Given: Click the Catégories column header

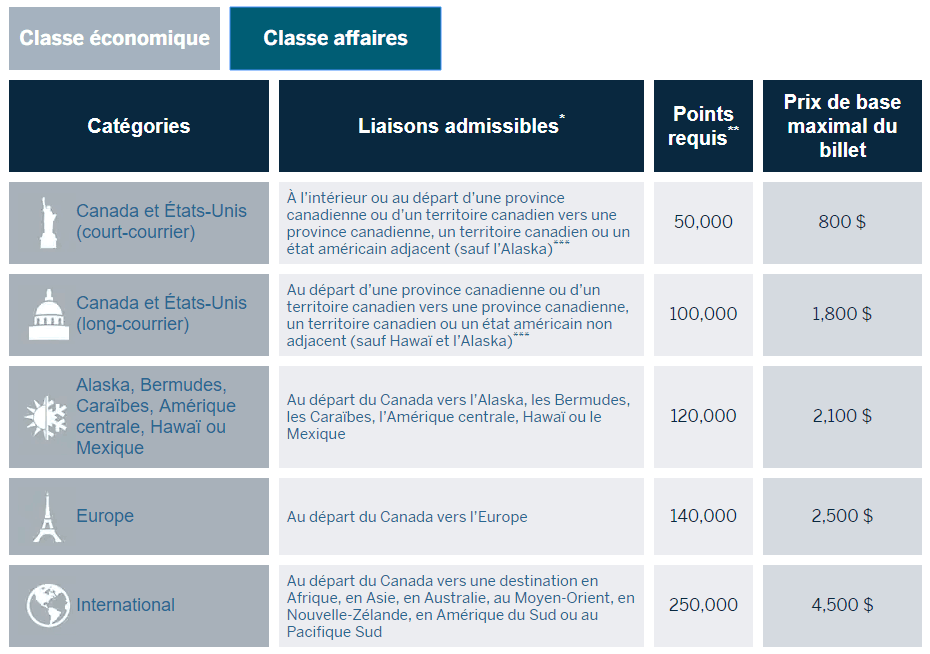Looking at the screenshot, I should tap(138, 126).
